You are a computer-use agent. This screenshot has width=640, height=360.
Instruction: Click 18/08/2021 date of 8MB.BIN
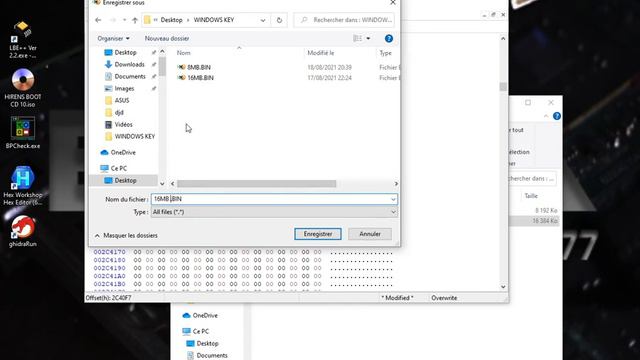tap(329, 67)
